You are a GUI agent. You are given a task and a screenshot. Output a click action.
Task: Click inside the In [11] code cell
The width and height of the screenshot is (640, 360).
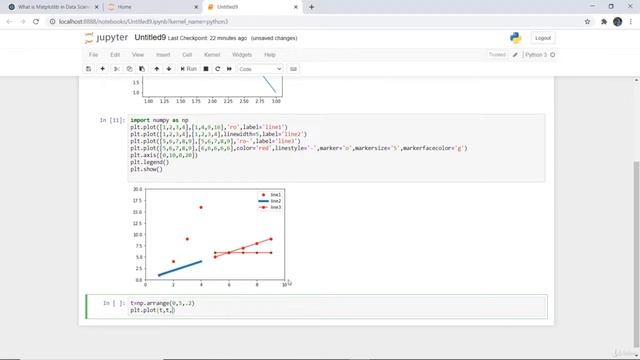point(336,148)
